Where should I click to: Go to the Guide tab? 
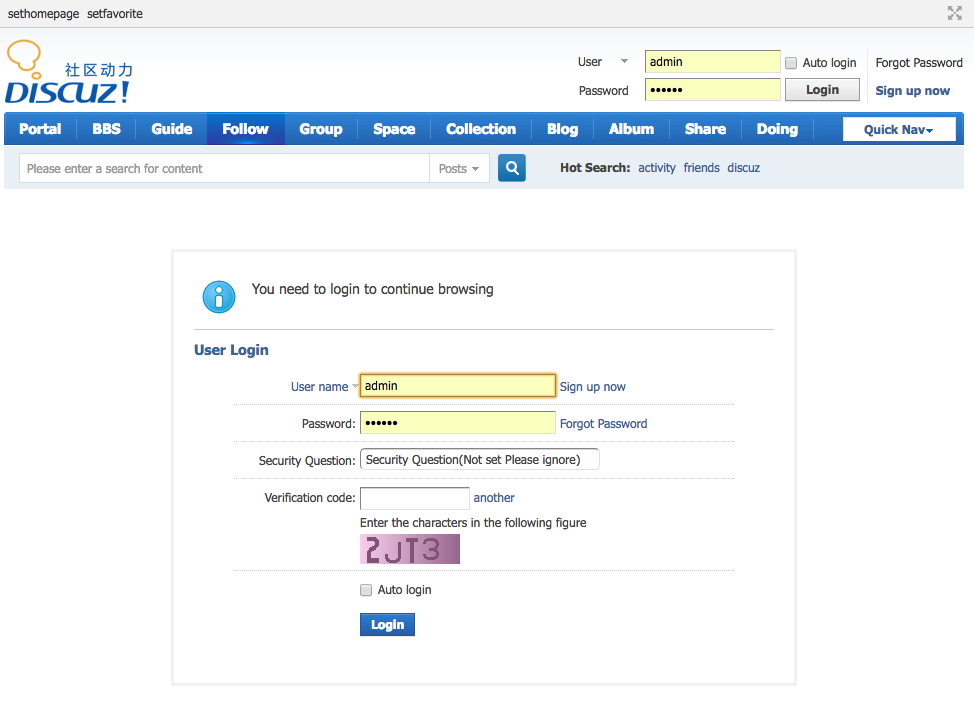pyautogui.click(x=172, y=129)
